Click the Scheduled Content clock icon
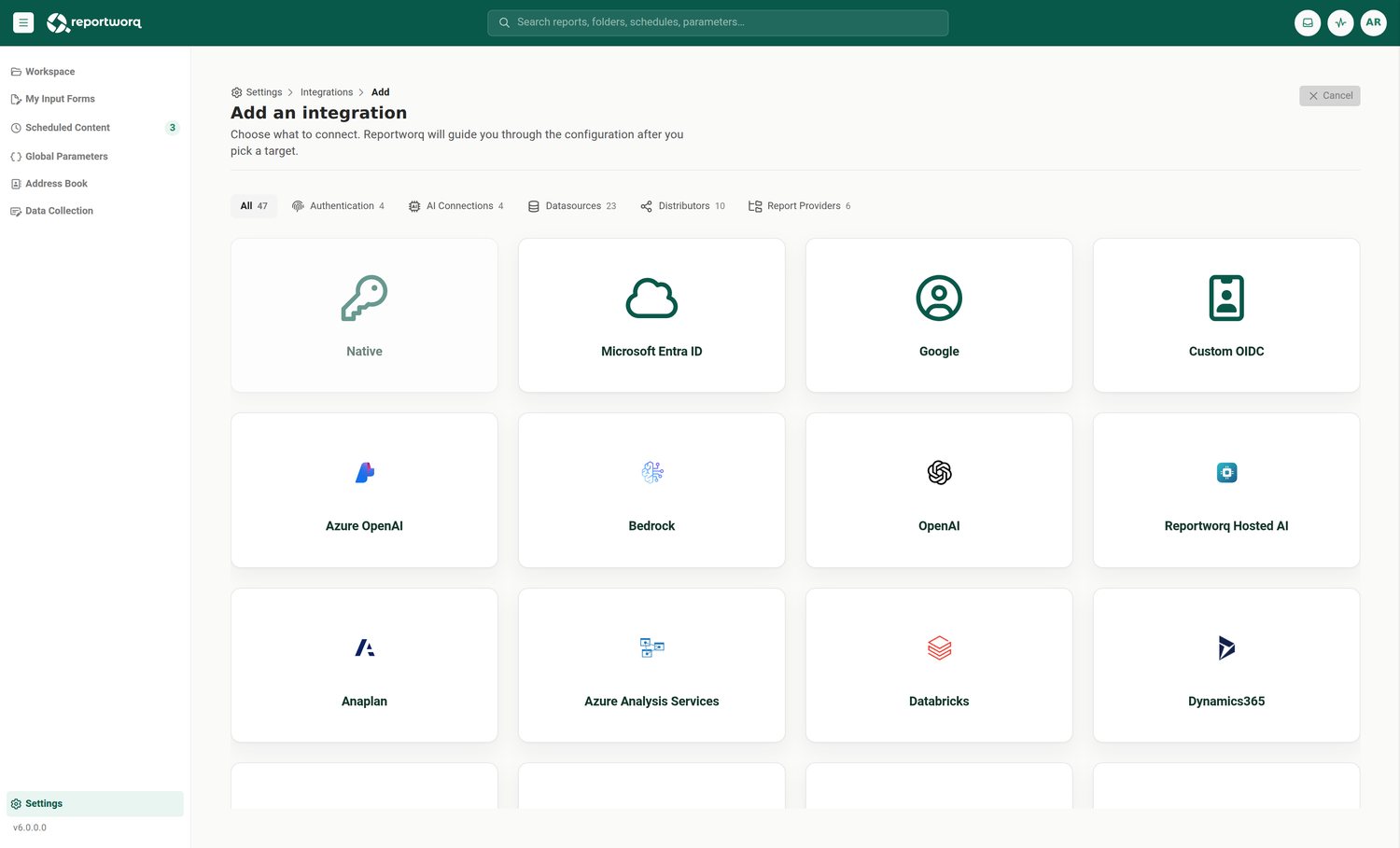The width and height of the screenshot is (1400, 848). click(16, 128)
